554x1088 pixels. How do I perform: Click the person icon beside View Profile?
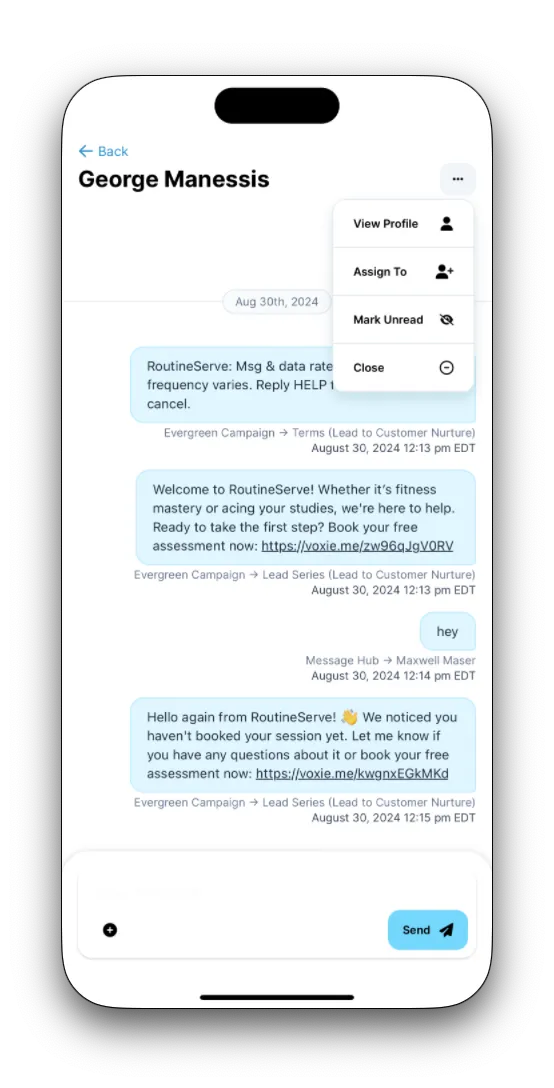[x=446, y=223]
